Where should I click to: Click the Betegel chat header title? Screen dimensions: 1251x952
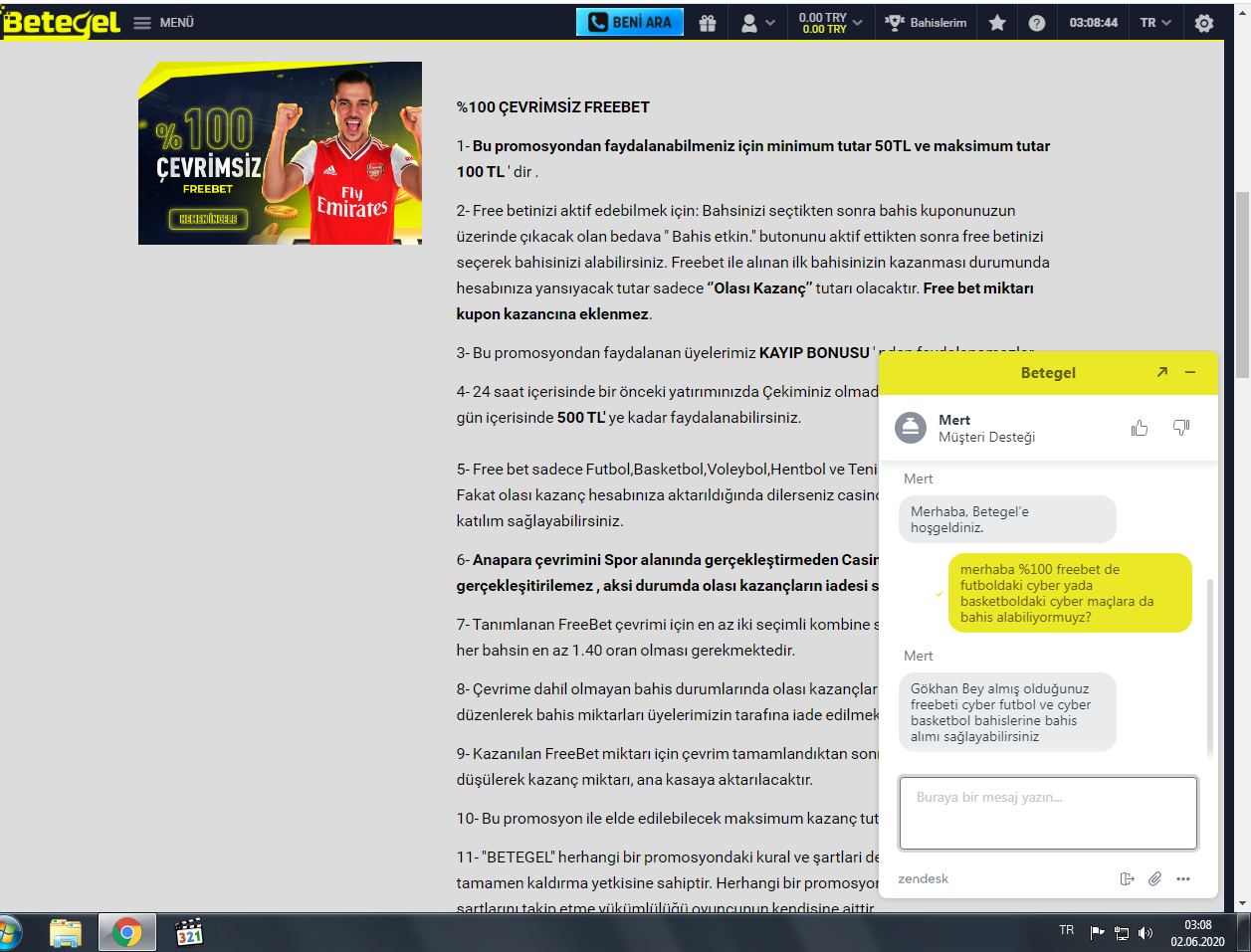[1048, 373]
